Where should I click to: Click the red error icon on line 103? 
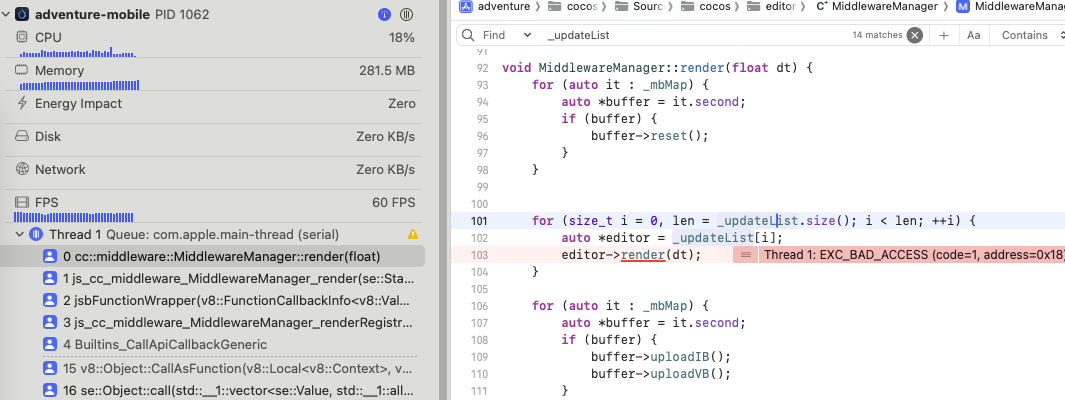pyautogui.click(x=745, y=255)
